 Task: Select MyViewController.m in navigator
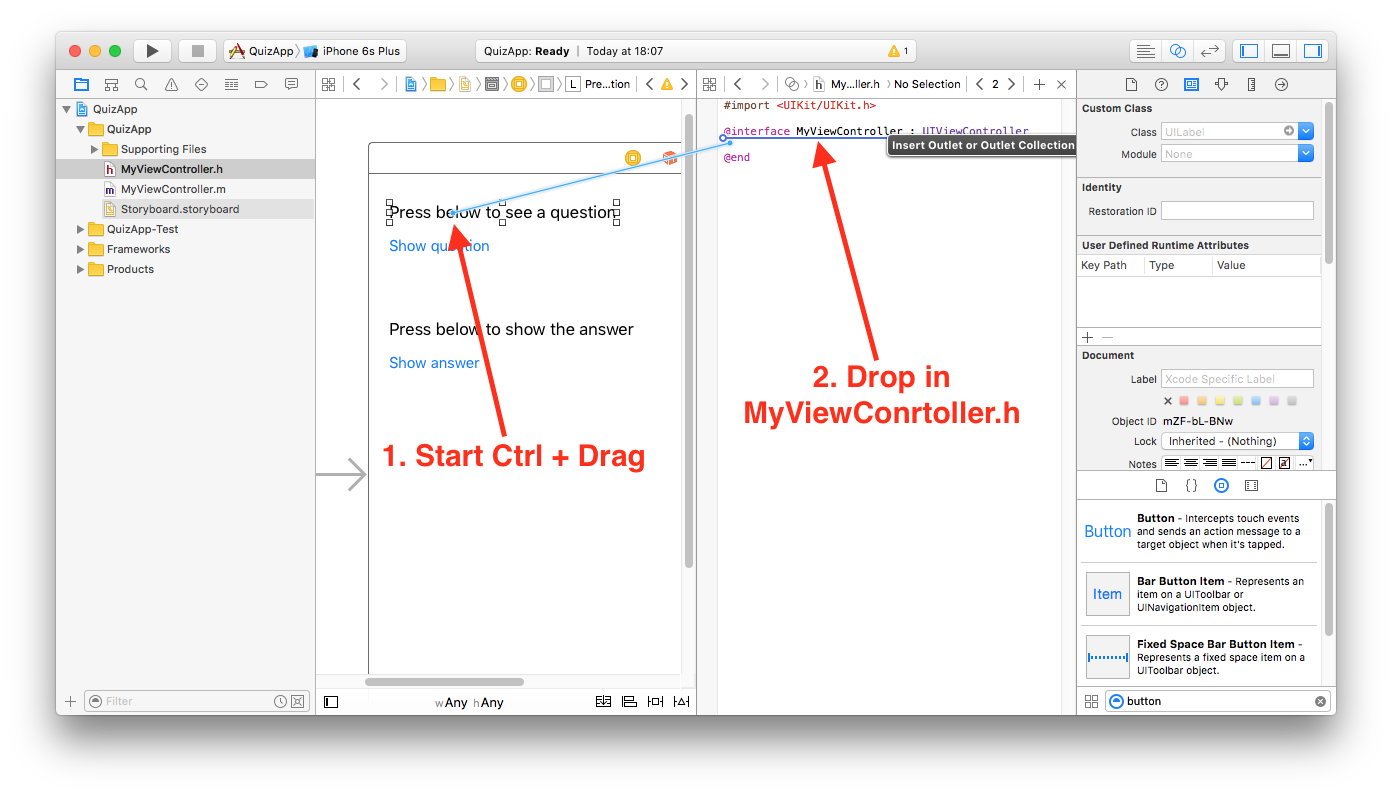tap(172, 189)
